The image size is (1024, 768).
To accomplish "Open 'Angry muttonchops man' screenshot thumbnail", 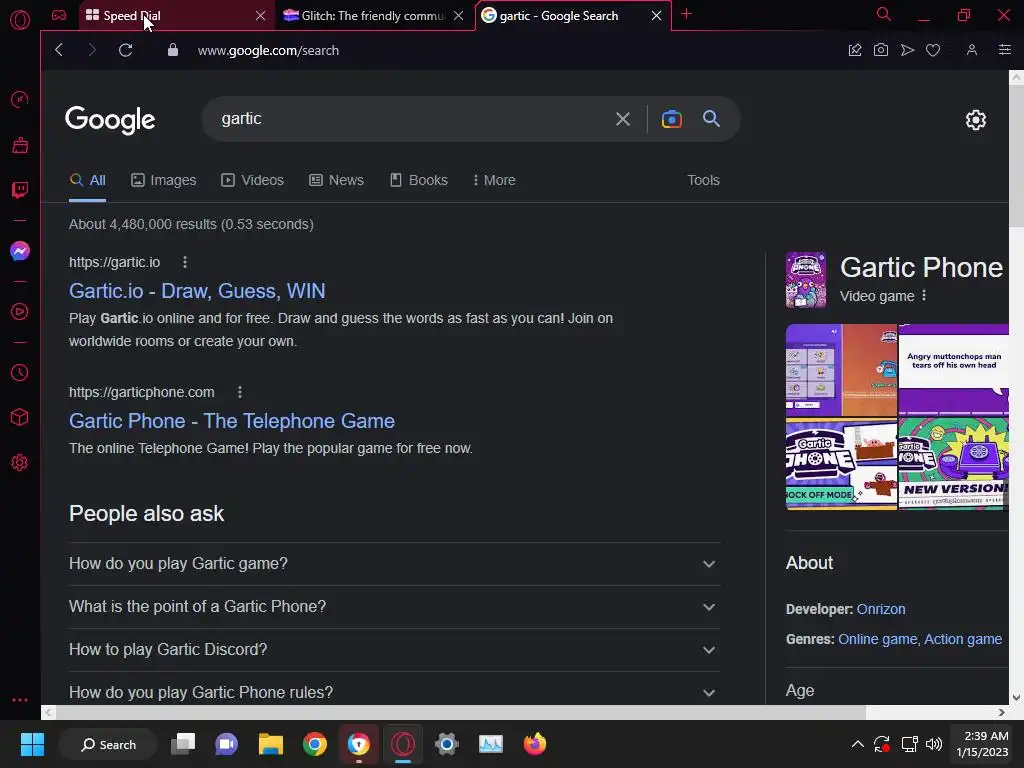I will [x=953, y=369].
